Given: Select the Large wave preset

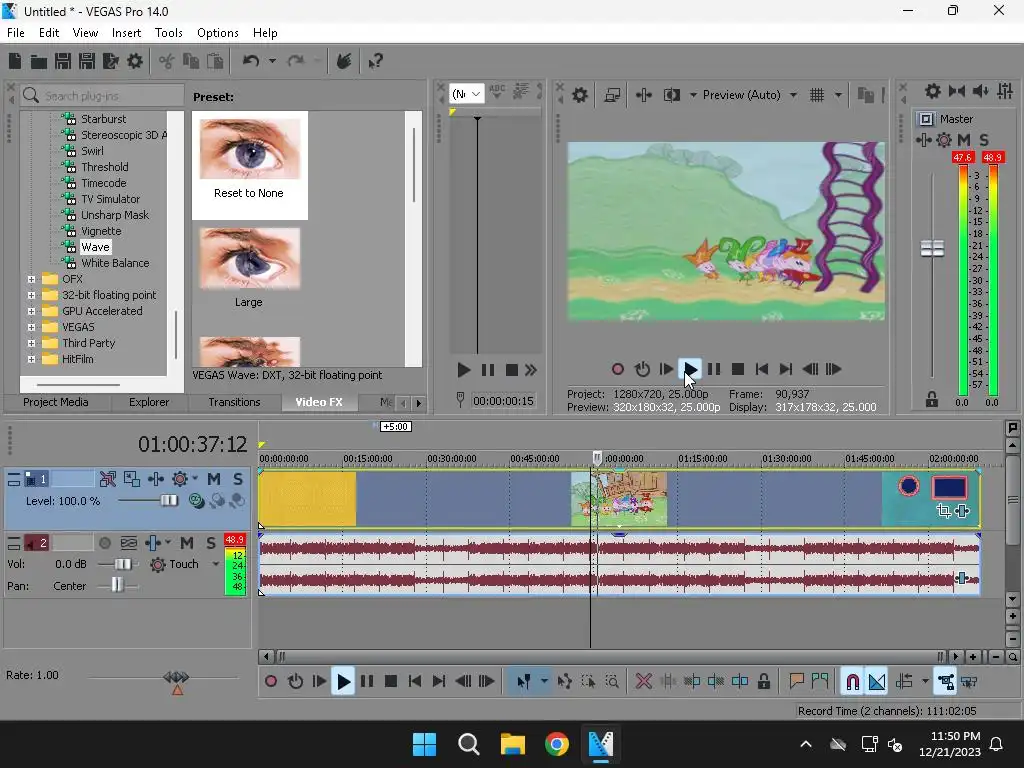Looking at the screenshot, I should point(249,268).
